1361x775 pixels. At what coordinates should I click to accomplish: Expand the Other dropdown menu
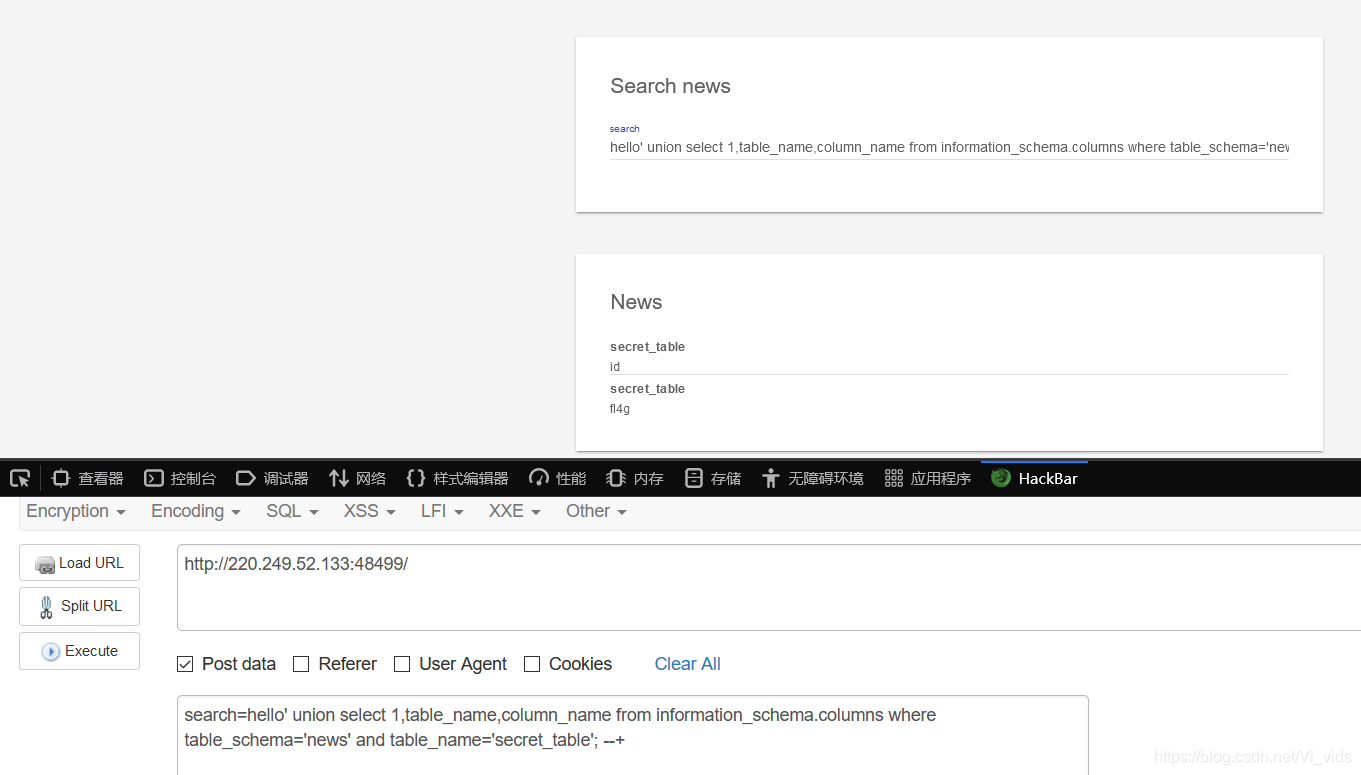[x=596, y=511]
